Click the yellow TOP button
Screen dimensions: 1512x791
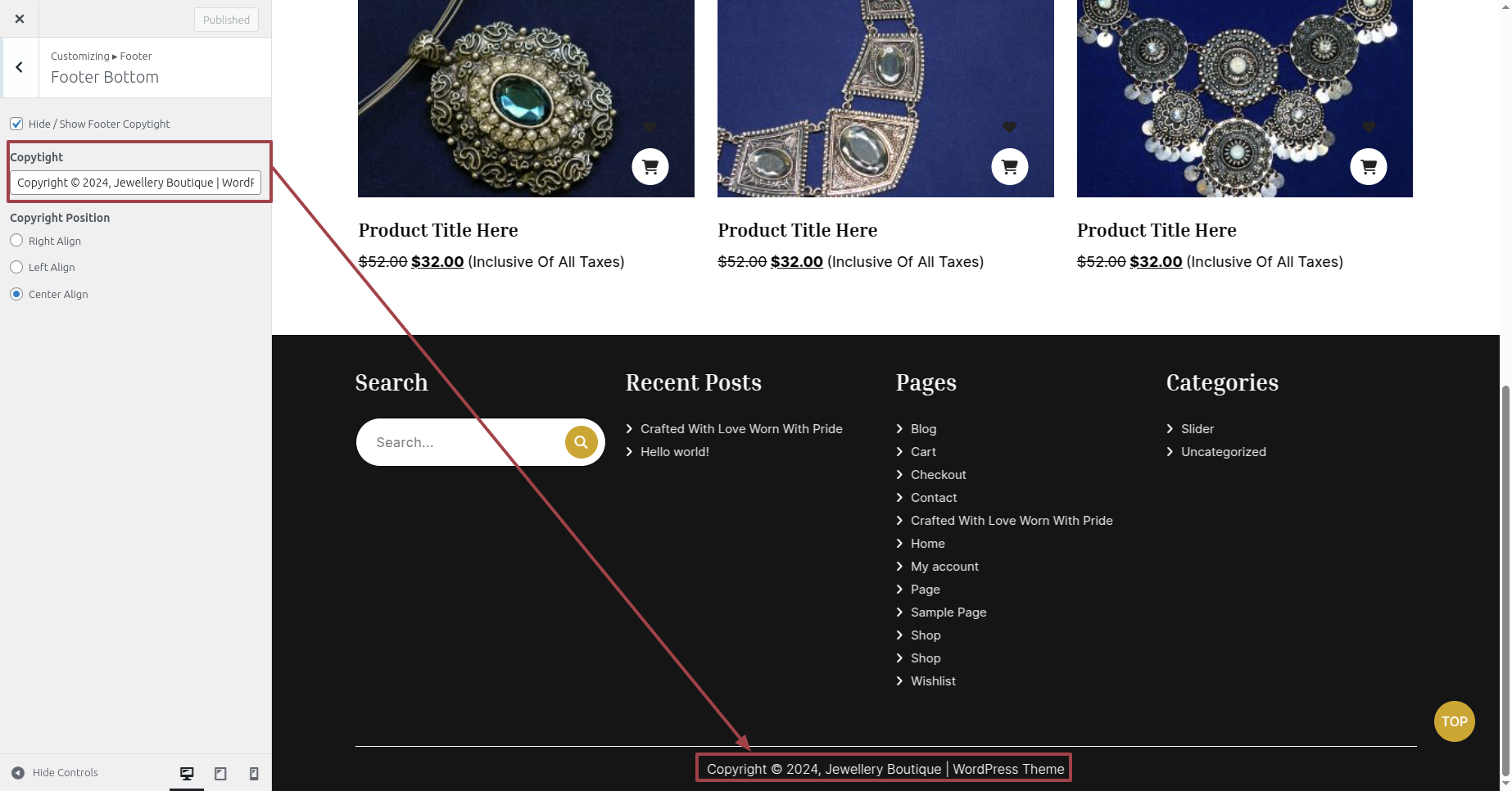1454,721
